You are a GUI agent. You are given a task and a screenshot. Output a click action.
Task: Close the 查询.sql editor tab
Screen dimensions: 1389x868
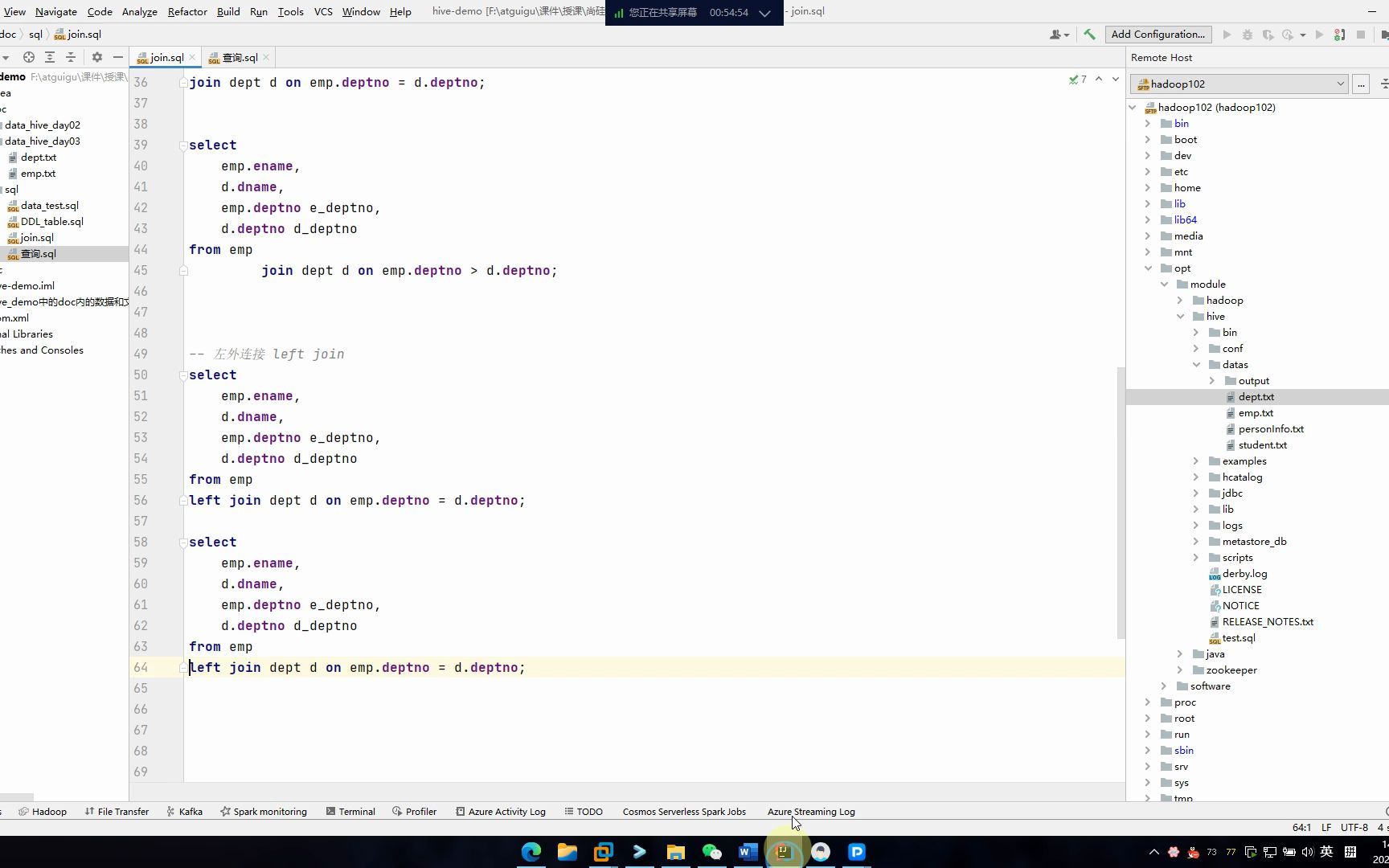(266, 58)
